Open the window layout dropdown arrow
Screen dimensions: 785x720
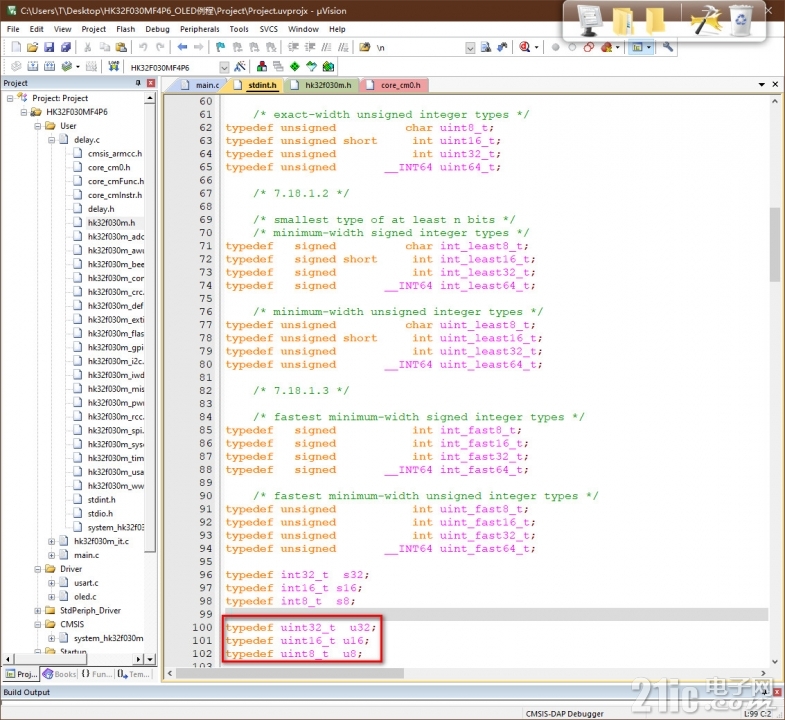649,48
